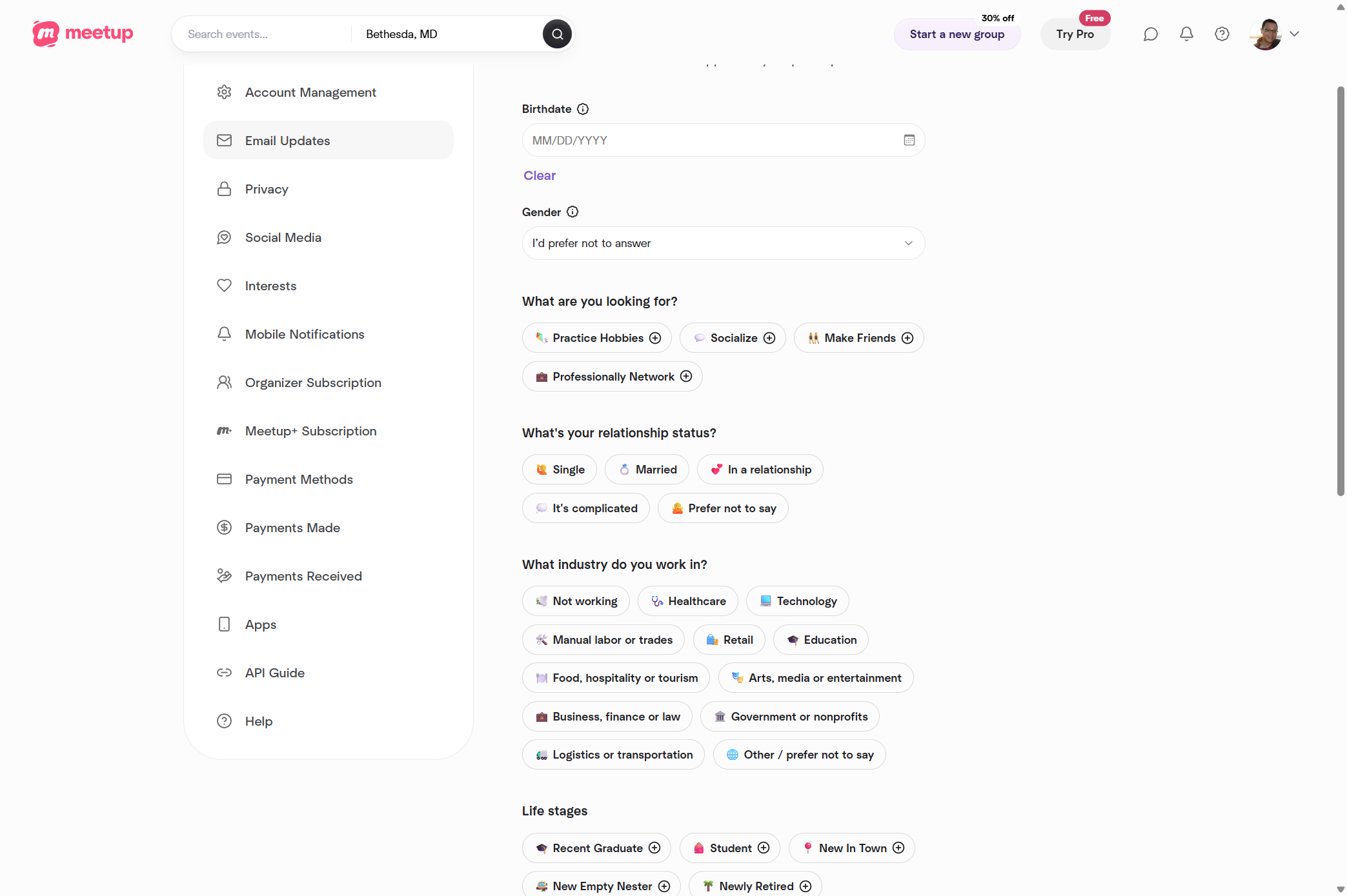Open the notifications bell icon
1347x896 pixels.
tap(1186, 34)
